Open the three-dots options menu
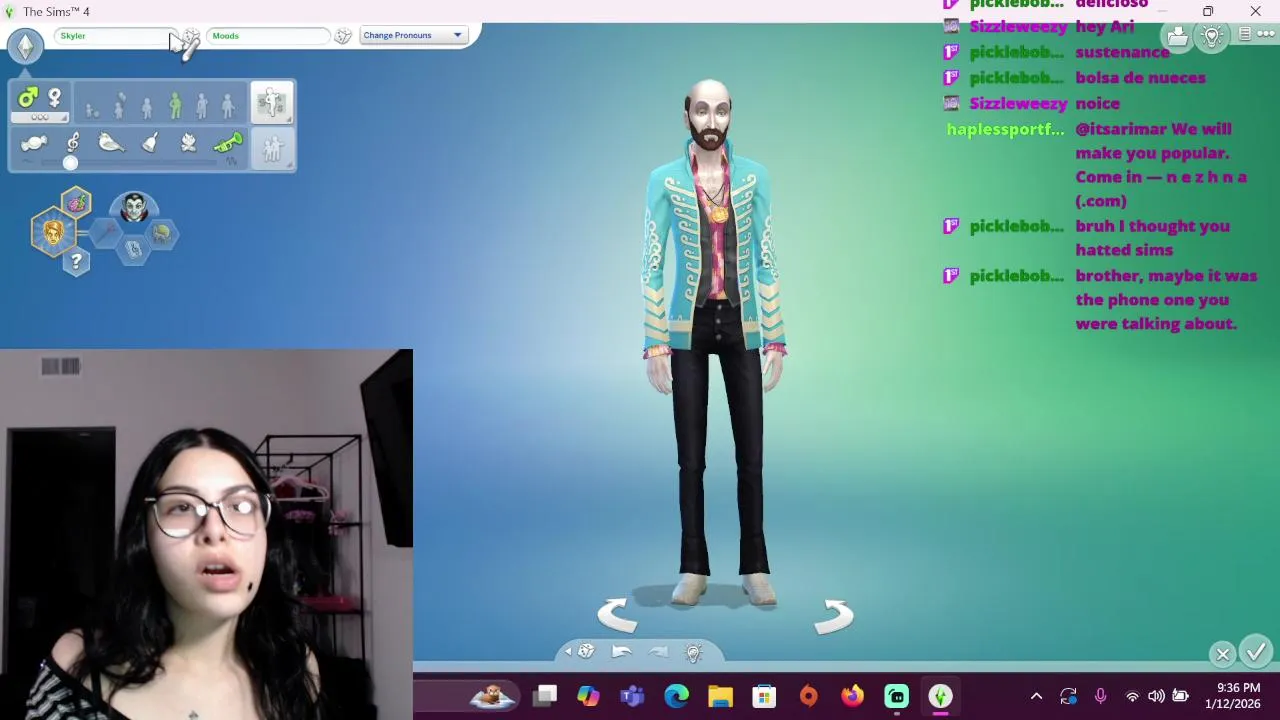This screenshot has height=720, width=1280. click(x=1265, y=34)
